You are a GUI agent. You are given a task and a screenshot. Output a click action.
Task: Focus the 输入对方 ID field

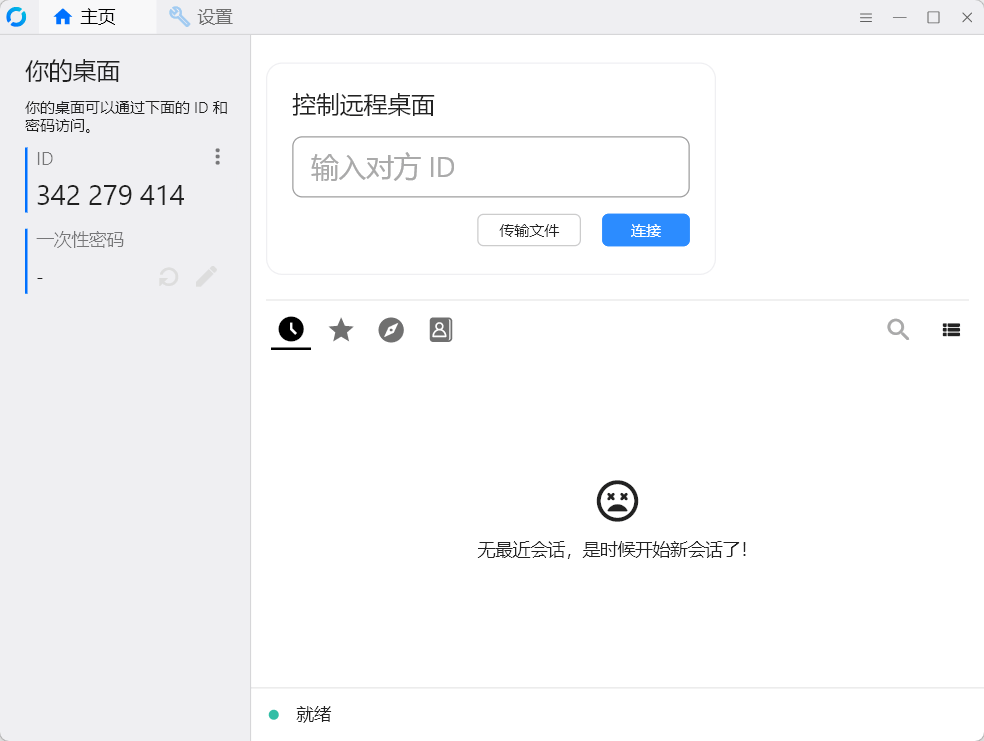pos(490,167)
